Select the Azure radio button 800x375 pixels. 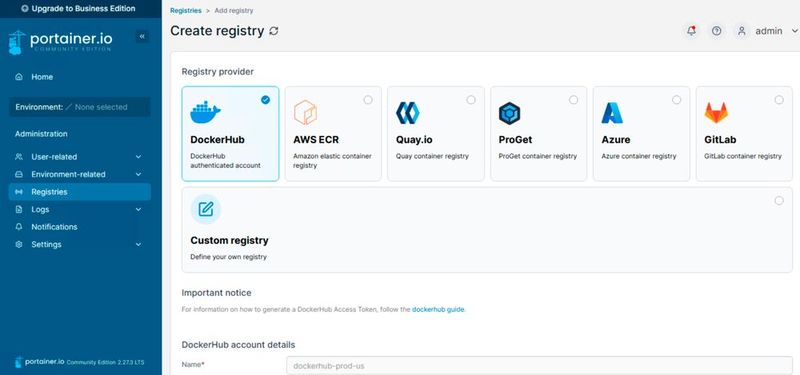pyautogui.click(x=677, y=100)
